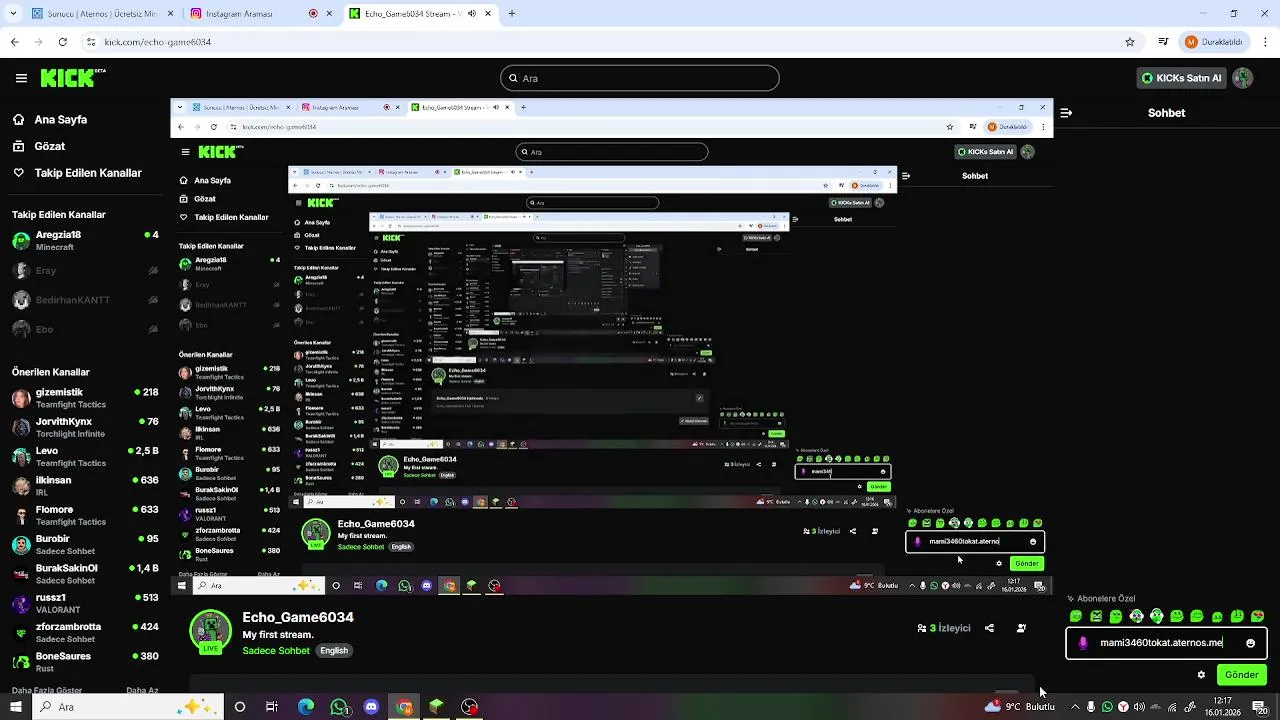The width and height of the screenshot is (1280, 720).
Task: Click KICKs Satın Al button
Action: click(x=1182, y=78)
